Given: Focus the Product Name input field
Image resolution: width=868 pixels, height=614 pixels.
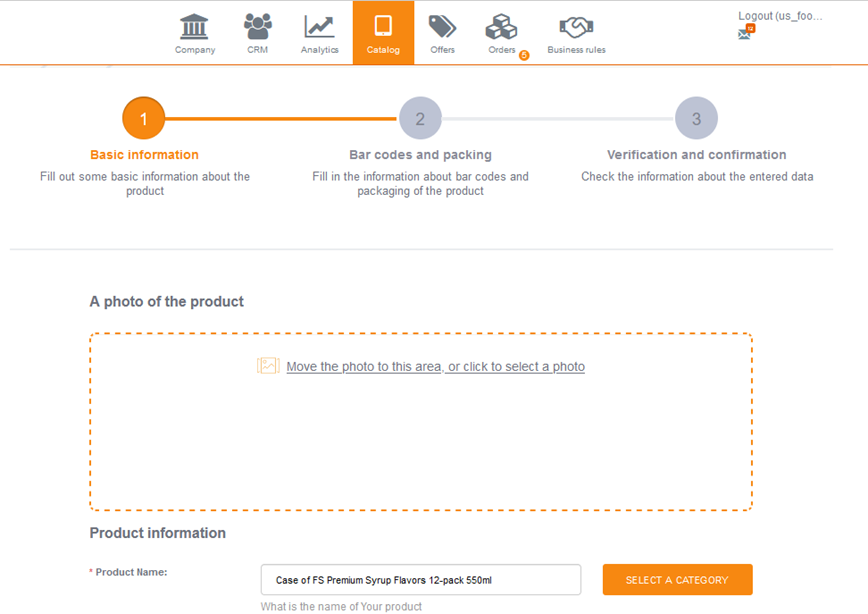Looking at the screenshot, I should [x=420, y=580].
